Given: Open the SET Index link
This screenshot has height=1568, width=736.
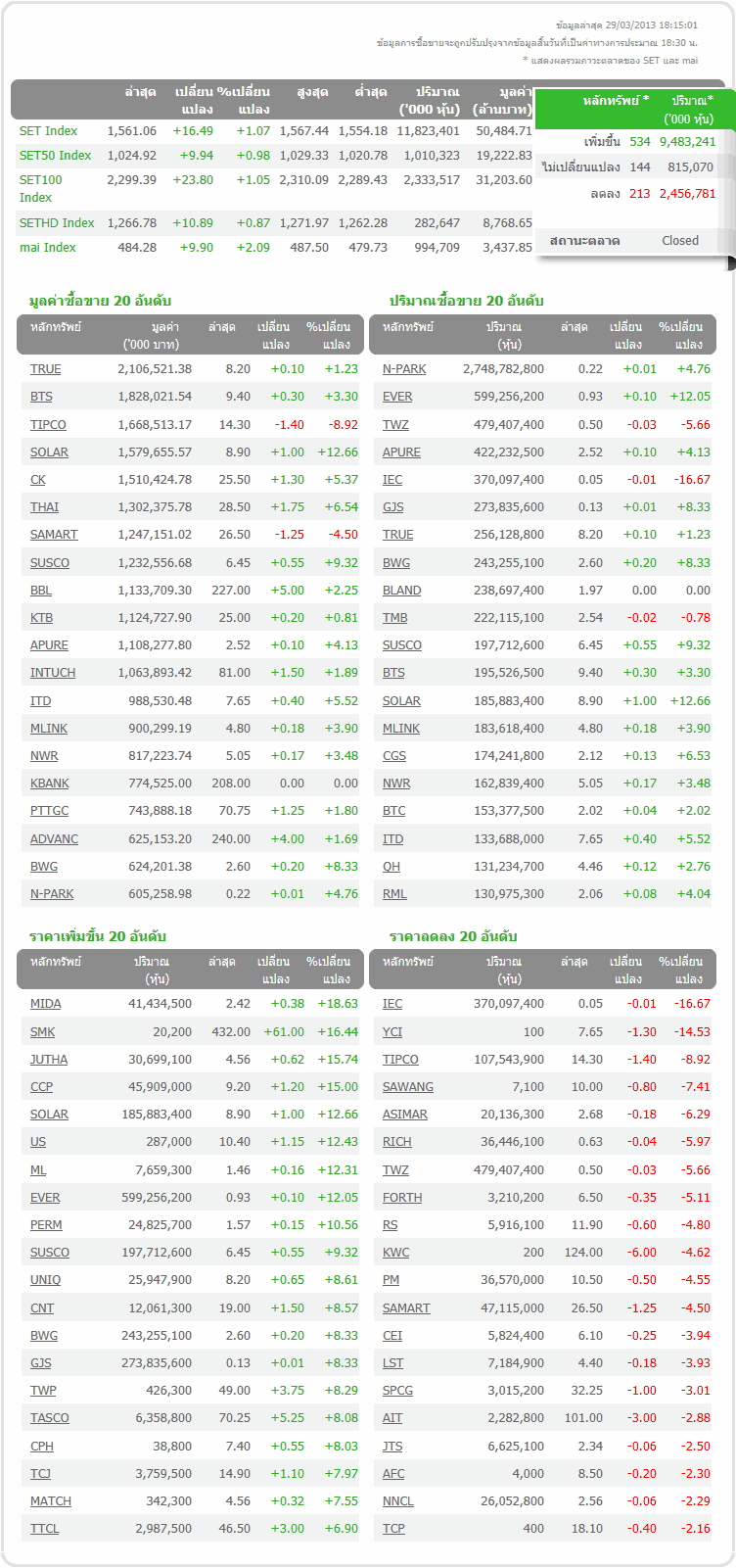Looking at the screenshot, I should point(48,131).
